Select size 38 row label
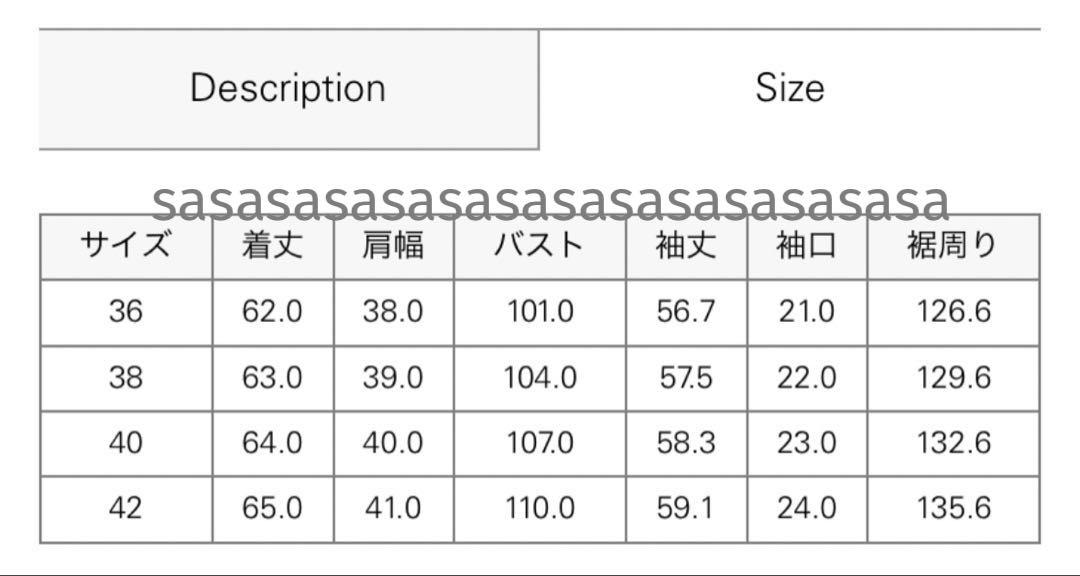The height and width of the screenshot is (576, 1080). pyautogui.click(x=126, y=378)
